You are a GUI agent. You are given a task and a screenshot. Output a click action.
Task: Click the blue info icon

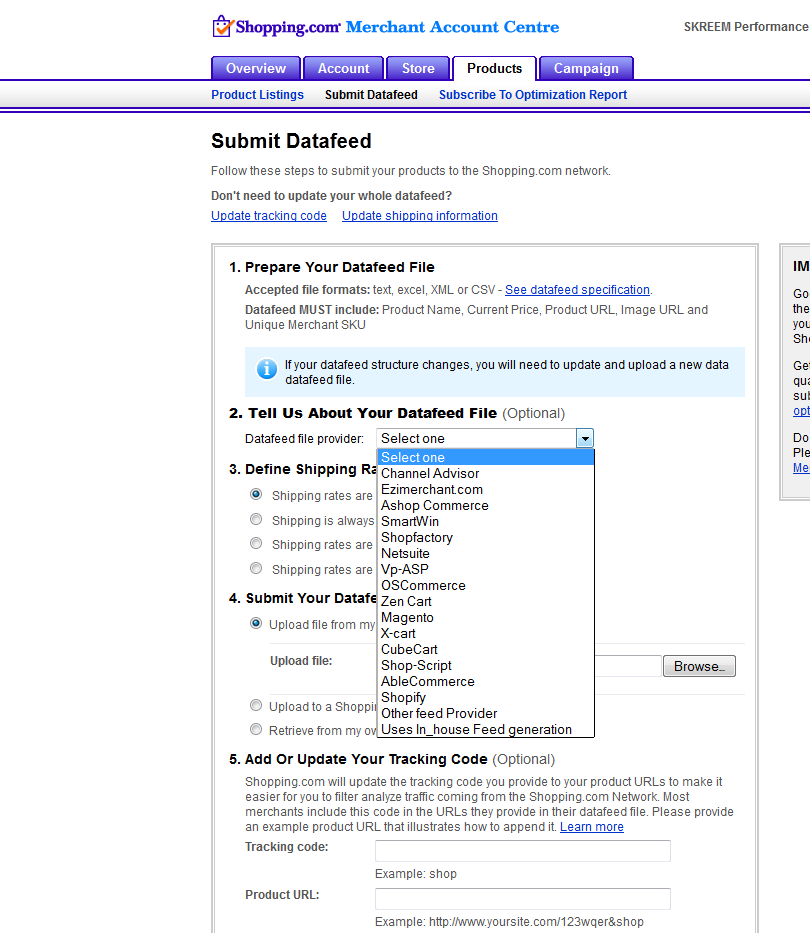coord(267,369)
